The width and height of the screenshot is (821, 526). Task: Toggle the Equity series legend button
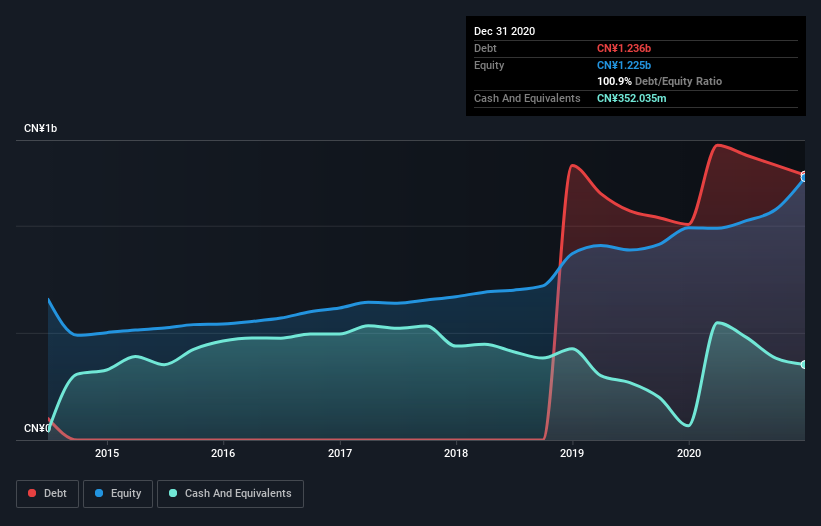[x=118, y=494]
